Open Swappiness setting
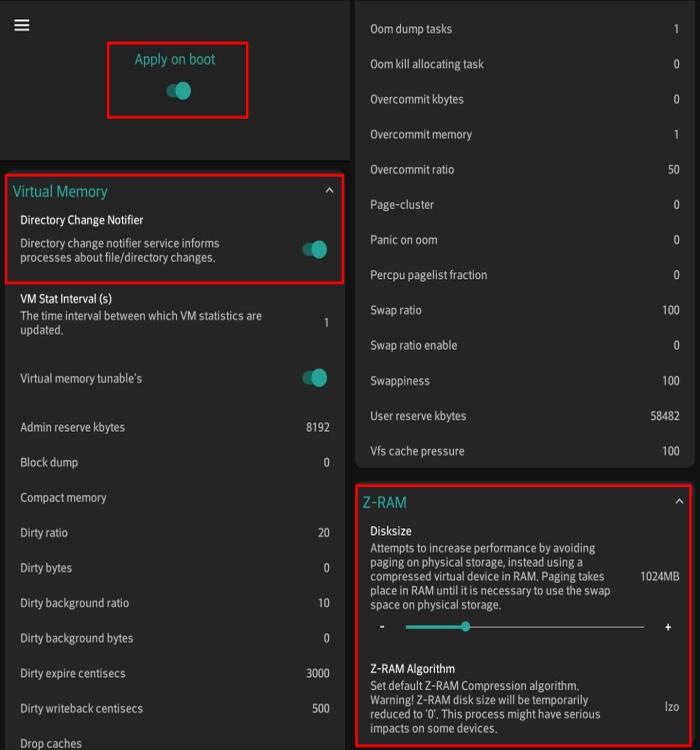Viewport: 700px width, 750px height. pos(524,381)
